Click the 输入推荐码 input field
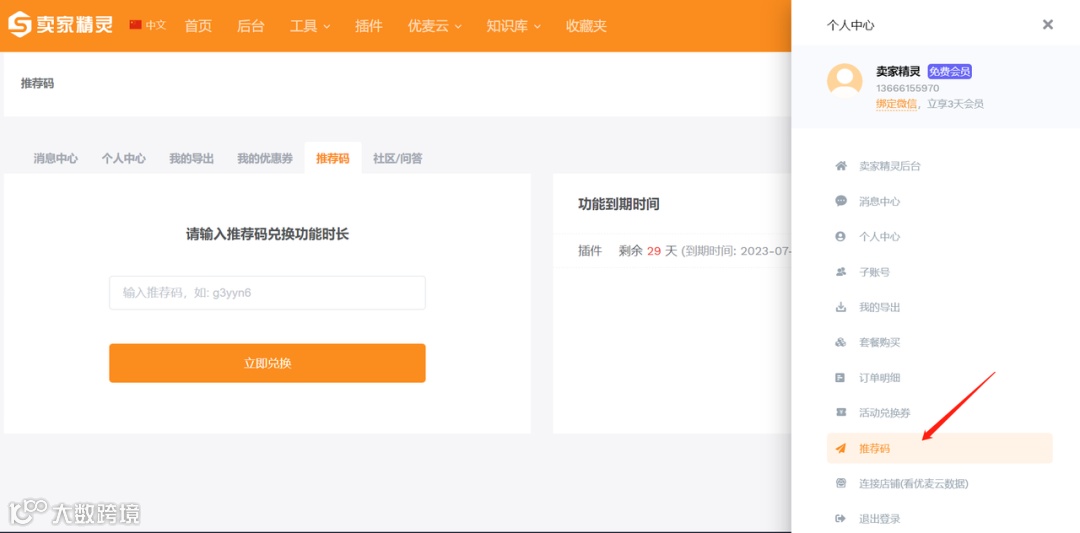Screen dimensions: 1080x533 [x=267, y=293]
